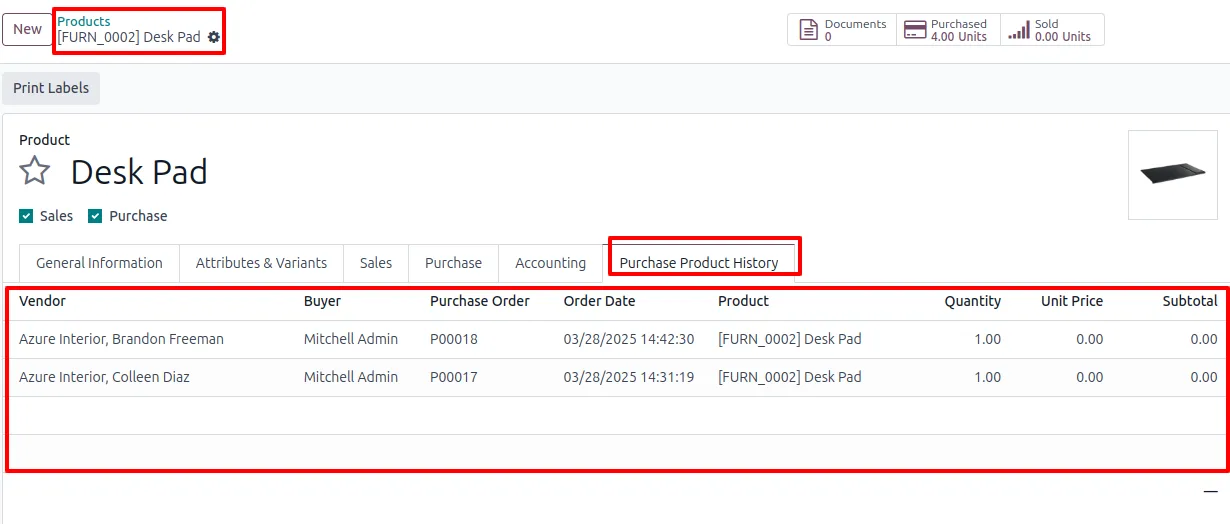Sort by the Unit Price column header
The image size is (1230, 524).
1072,301
